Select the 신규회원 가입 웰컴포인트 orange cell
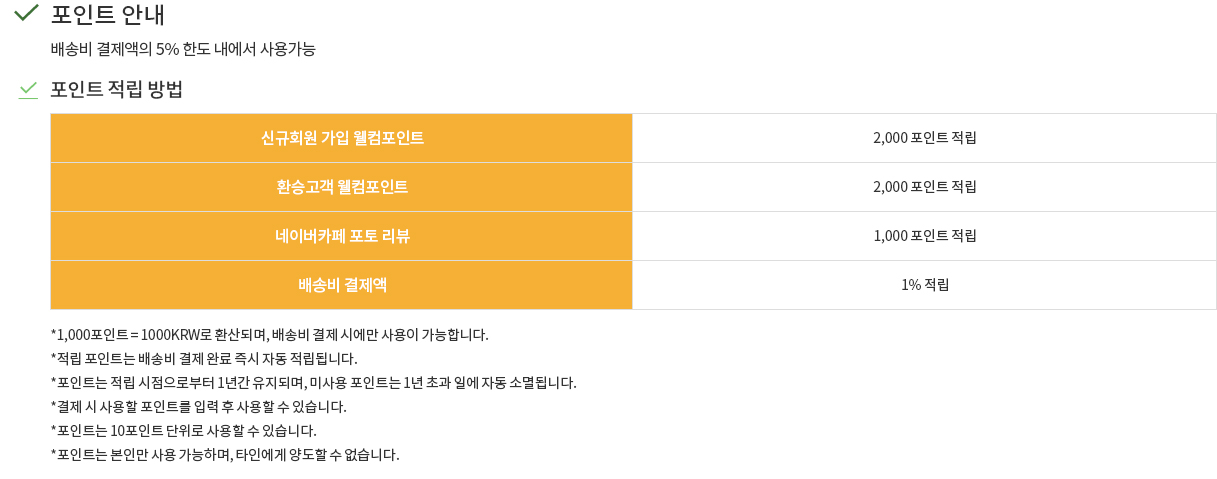 tap(342, 138)
